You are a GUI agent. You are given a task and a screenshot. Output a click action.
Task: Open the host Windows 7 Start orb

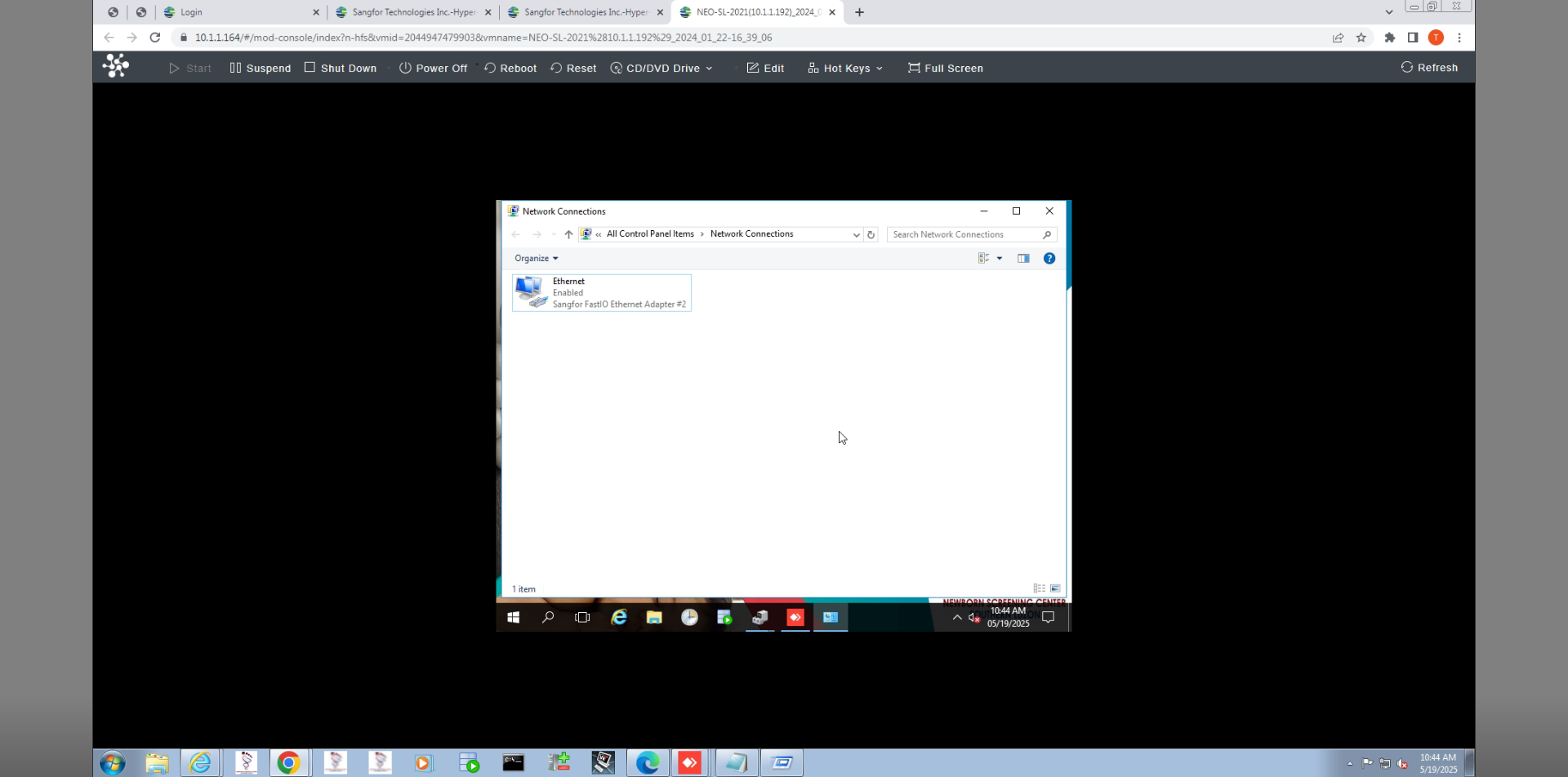(x=113, y=763)
